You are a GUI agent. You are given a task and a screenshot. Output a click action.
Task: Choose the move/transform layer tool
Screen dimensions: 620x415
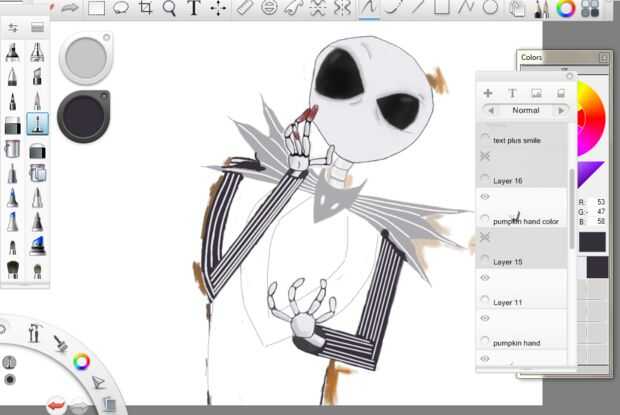click(218, 8)
